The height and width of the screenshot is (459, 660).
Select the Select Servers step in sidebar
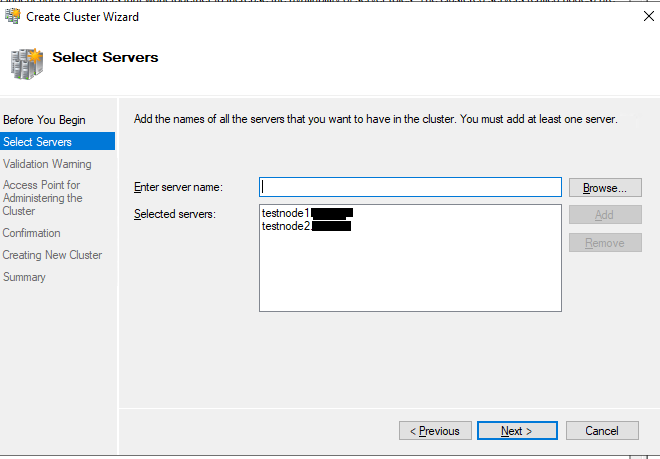(x=57, y=141)
